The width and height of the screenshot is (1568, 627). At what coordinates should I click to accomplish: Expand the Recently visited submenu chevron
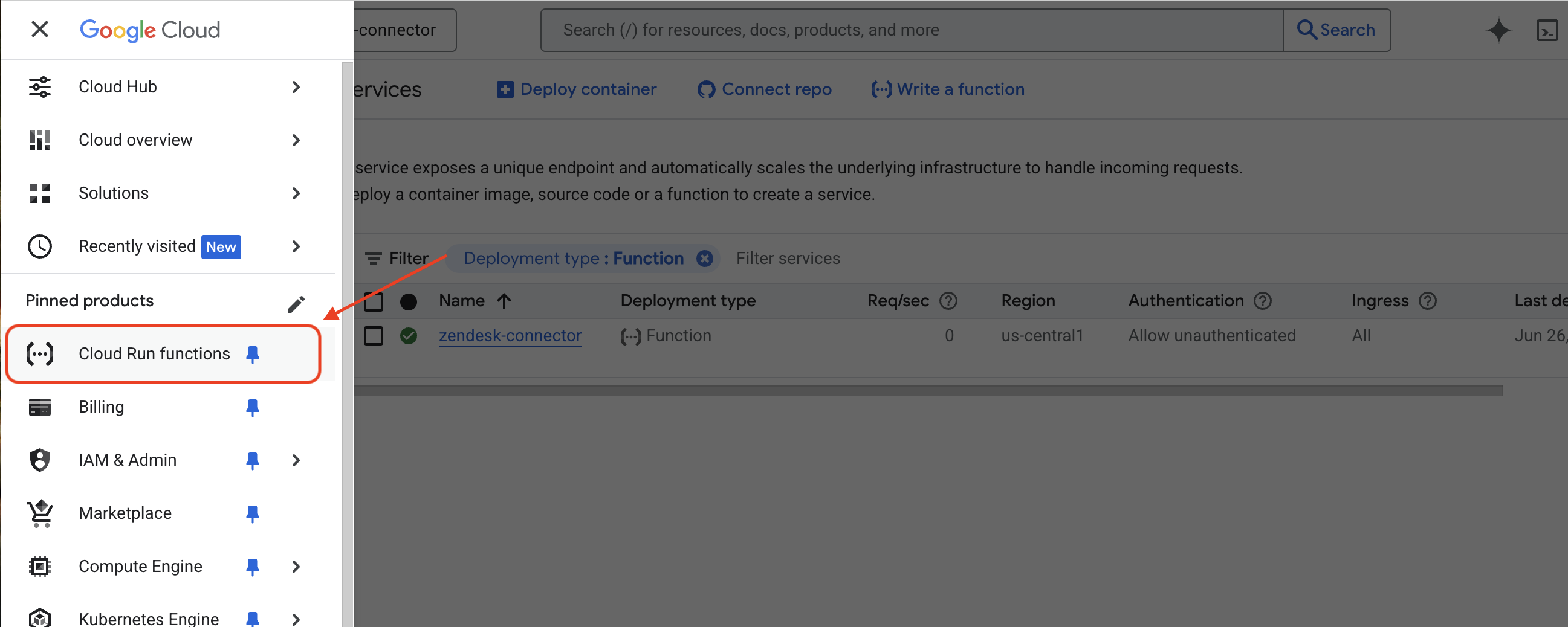(x=296, y=246)
